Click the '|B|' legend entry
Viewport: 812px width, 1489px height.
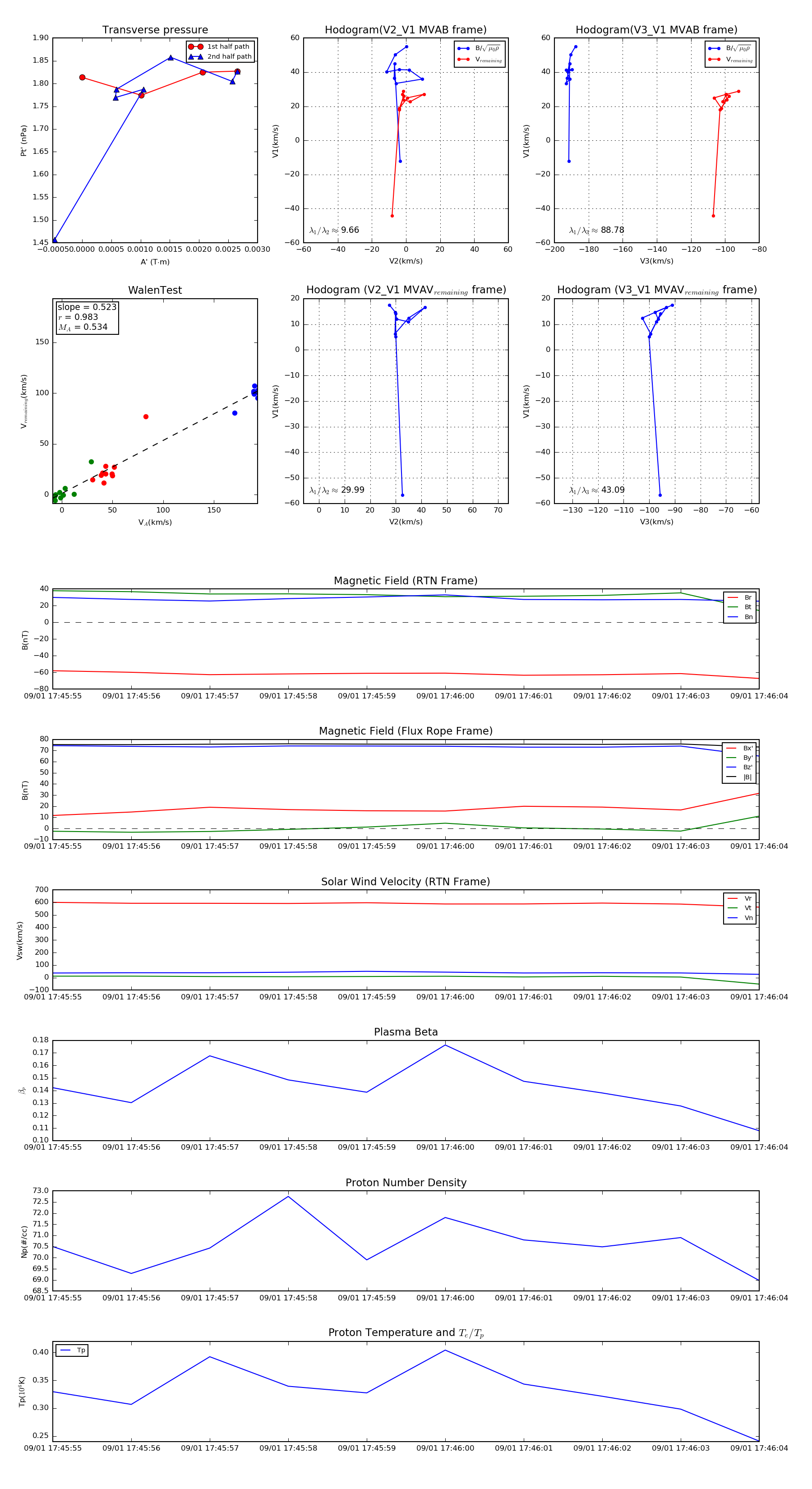click(739, 777)
